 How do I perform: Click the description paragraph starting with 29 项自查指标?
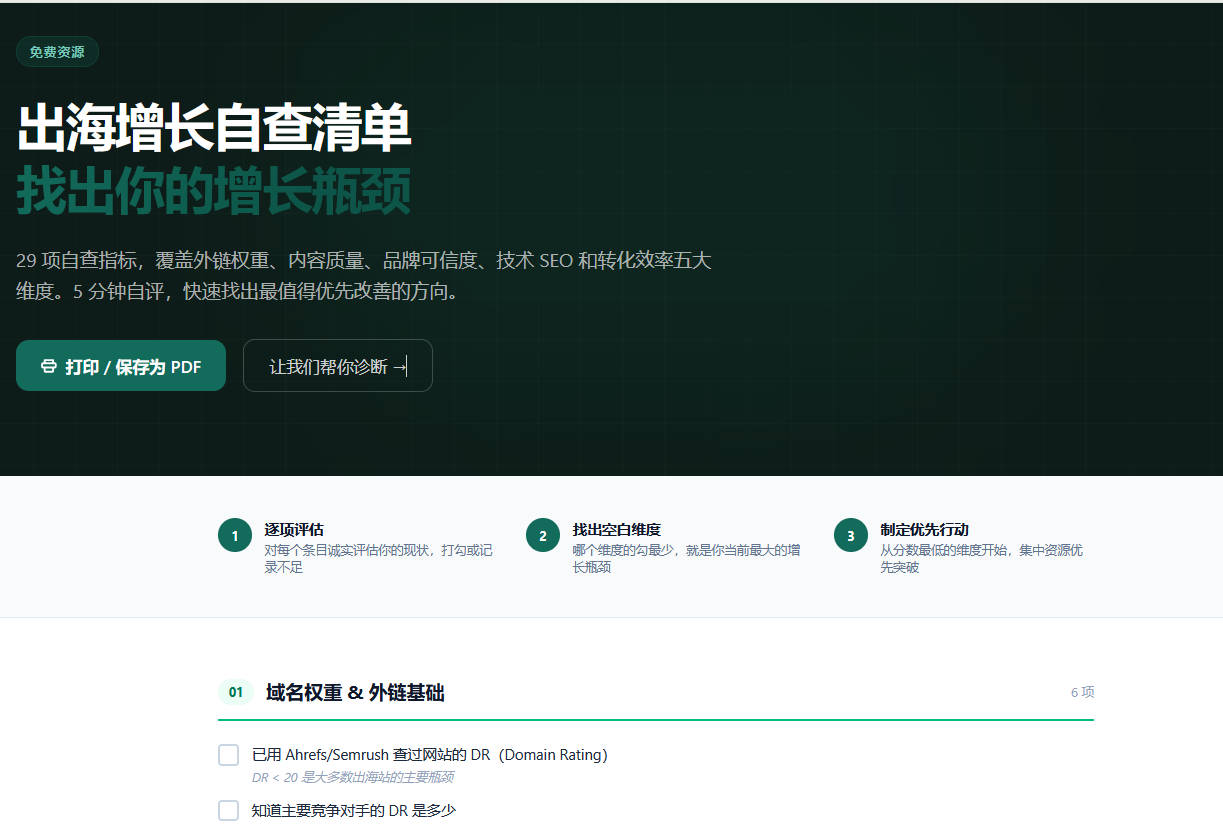click(364, 276)
